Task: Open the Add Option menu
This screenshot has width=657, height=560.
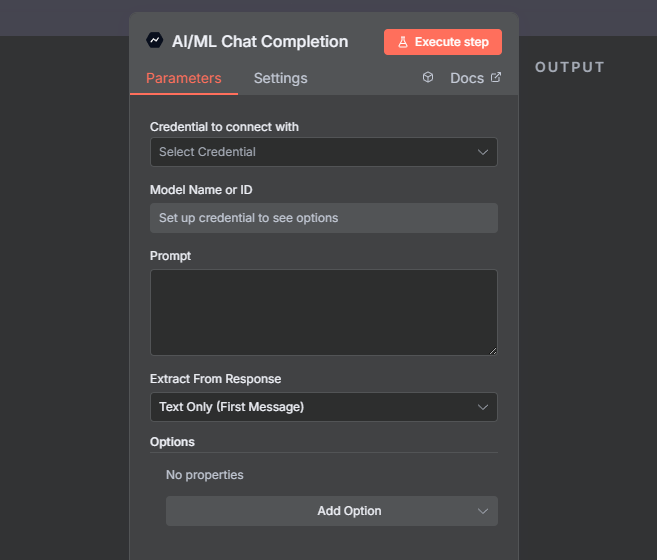Action: [x=331, y=511]
